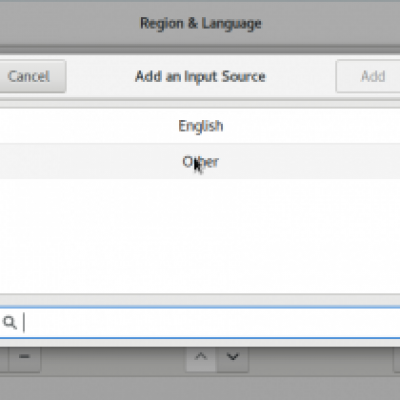Click the magnifying glass search icon

(9, 323)
